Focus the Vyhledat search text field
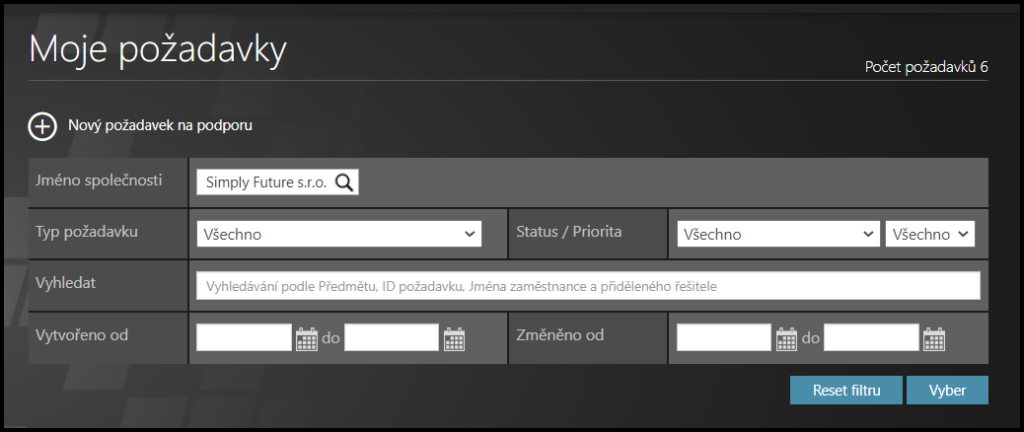 coord(588,287)
